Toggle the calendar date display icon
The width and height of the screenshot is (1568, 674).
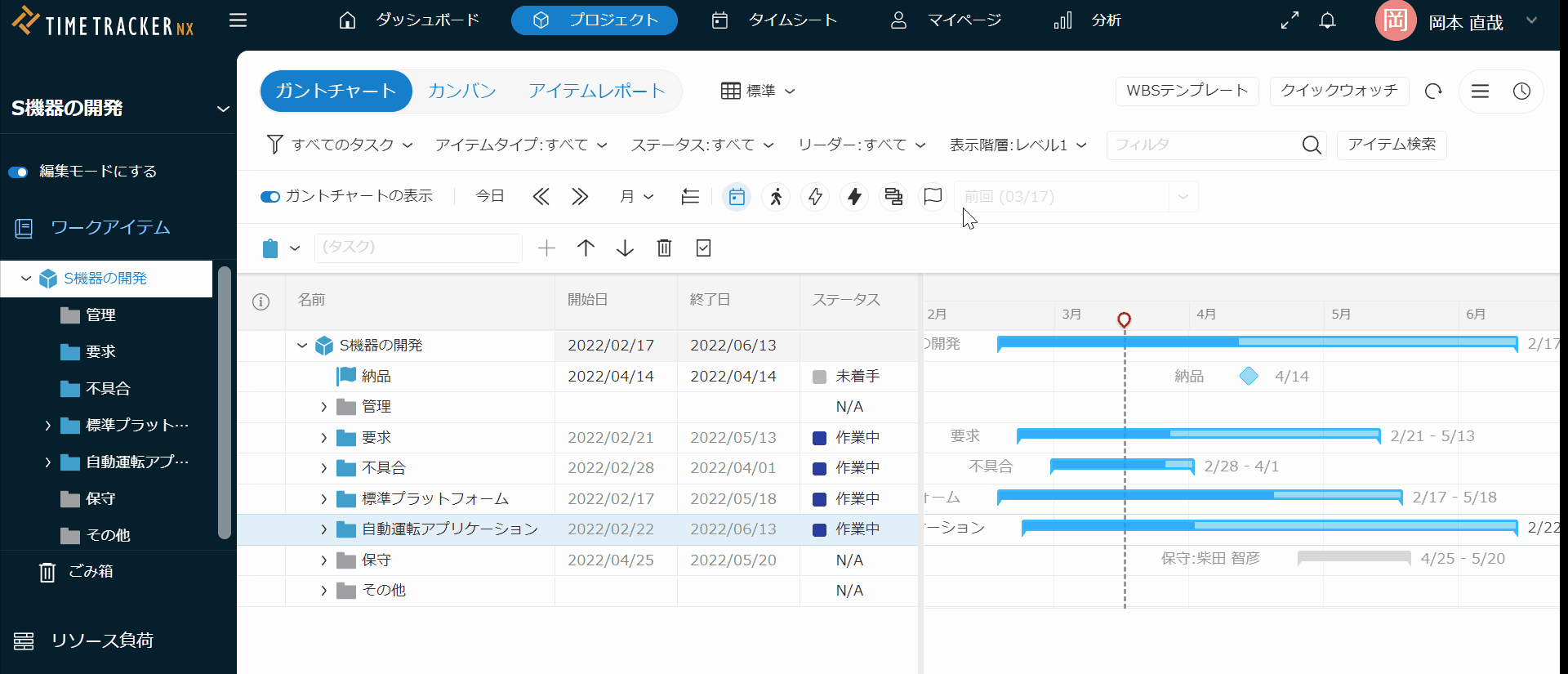[x=737, y=196]
